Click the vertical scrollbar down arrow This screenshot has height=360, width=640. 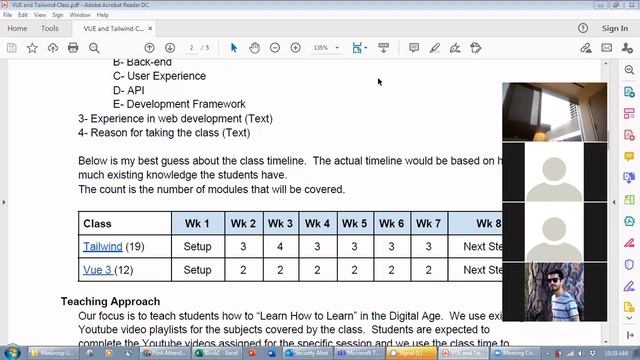pos(605,342)
